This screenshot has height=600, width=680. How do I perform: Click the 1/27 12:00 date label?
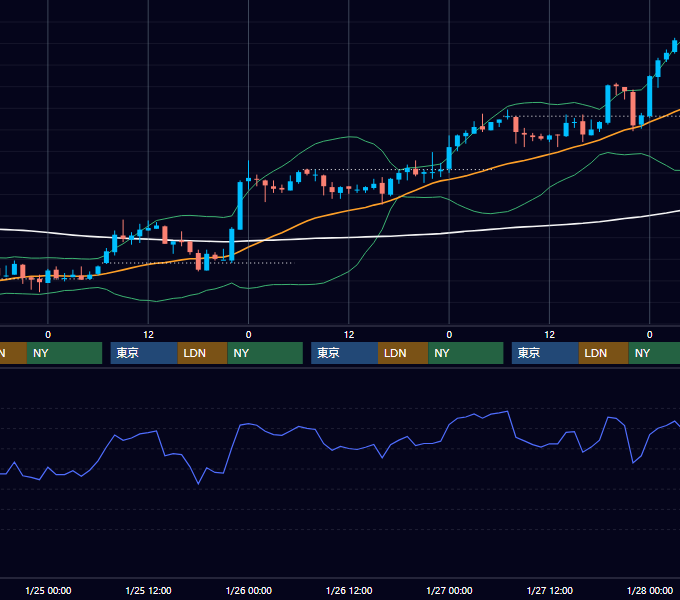[x=549, y=590]
